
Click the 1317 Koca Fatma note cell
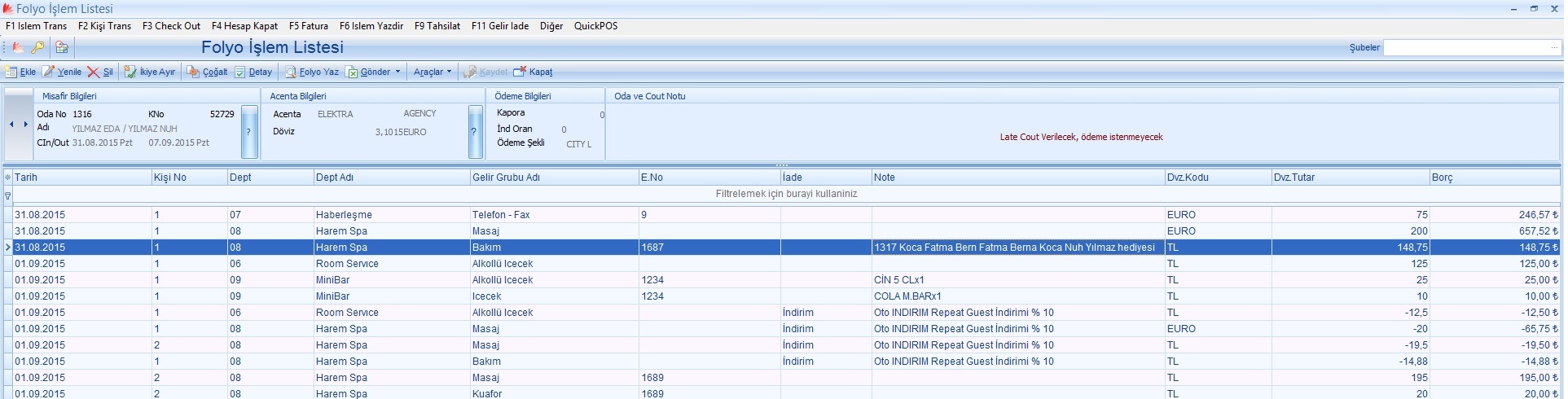click(1018, 248)
